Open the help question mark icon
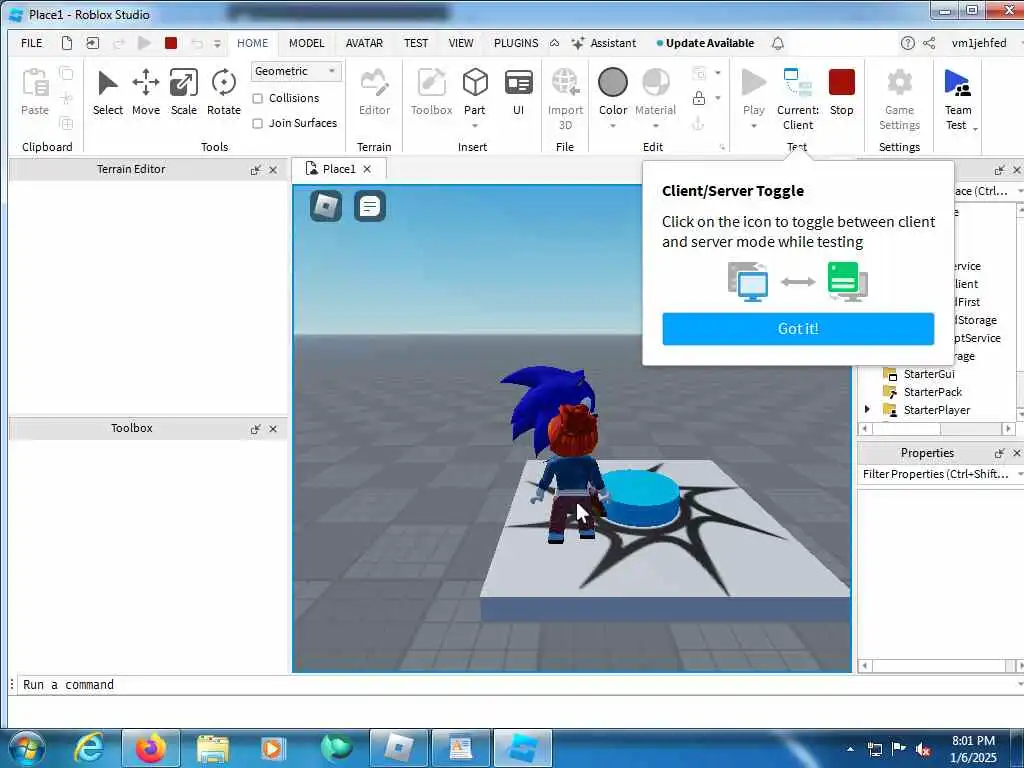The height and width of the screenshot is (768, 1024). pos(907,43)
